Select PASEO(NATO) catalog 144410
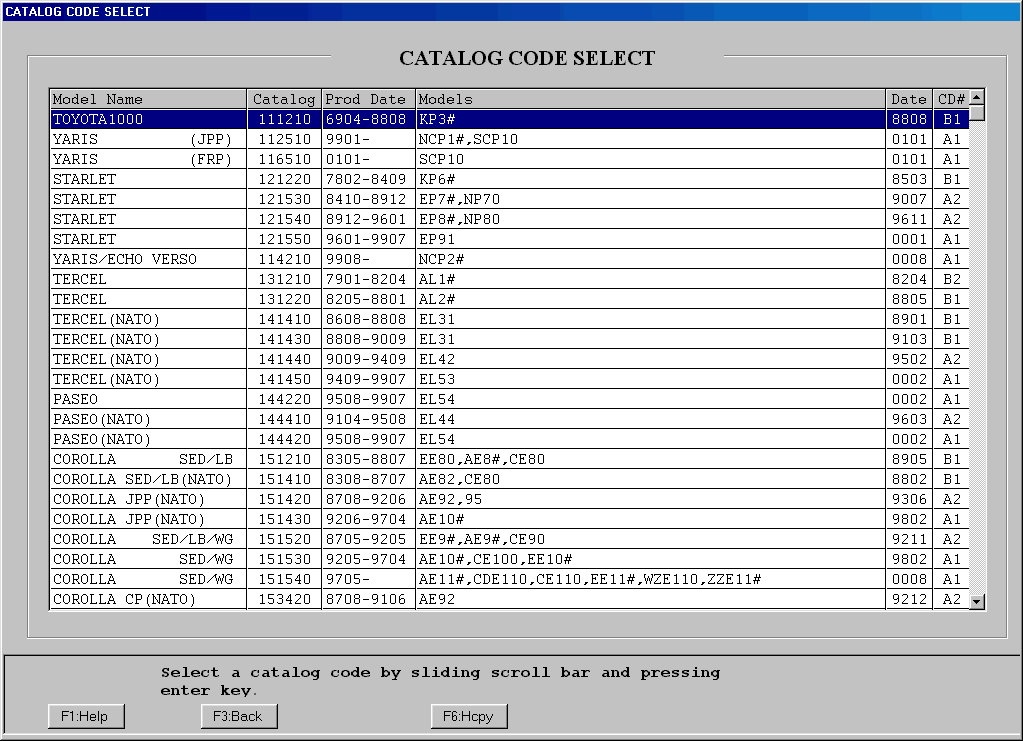The width and height of the screenshot is (1023, 741). pos(510,419)
